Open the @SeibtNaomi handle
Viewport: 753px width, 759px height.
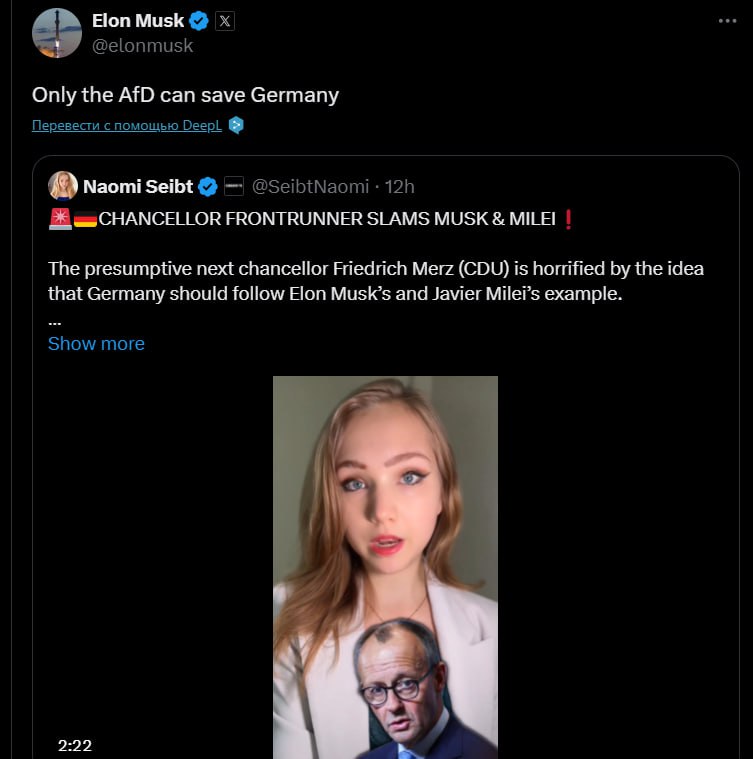(309, 186)
